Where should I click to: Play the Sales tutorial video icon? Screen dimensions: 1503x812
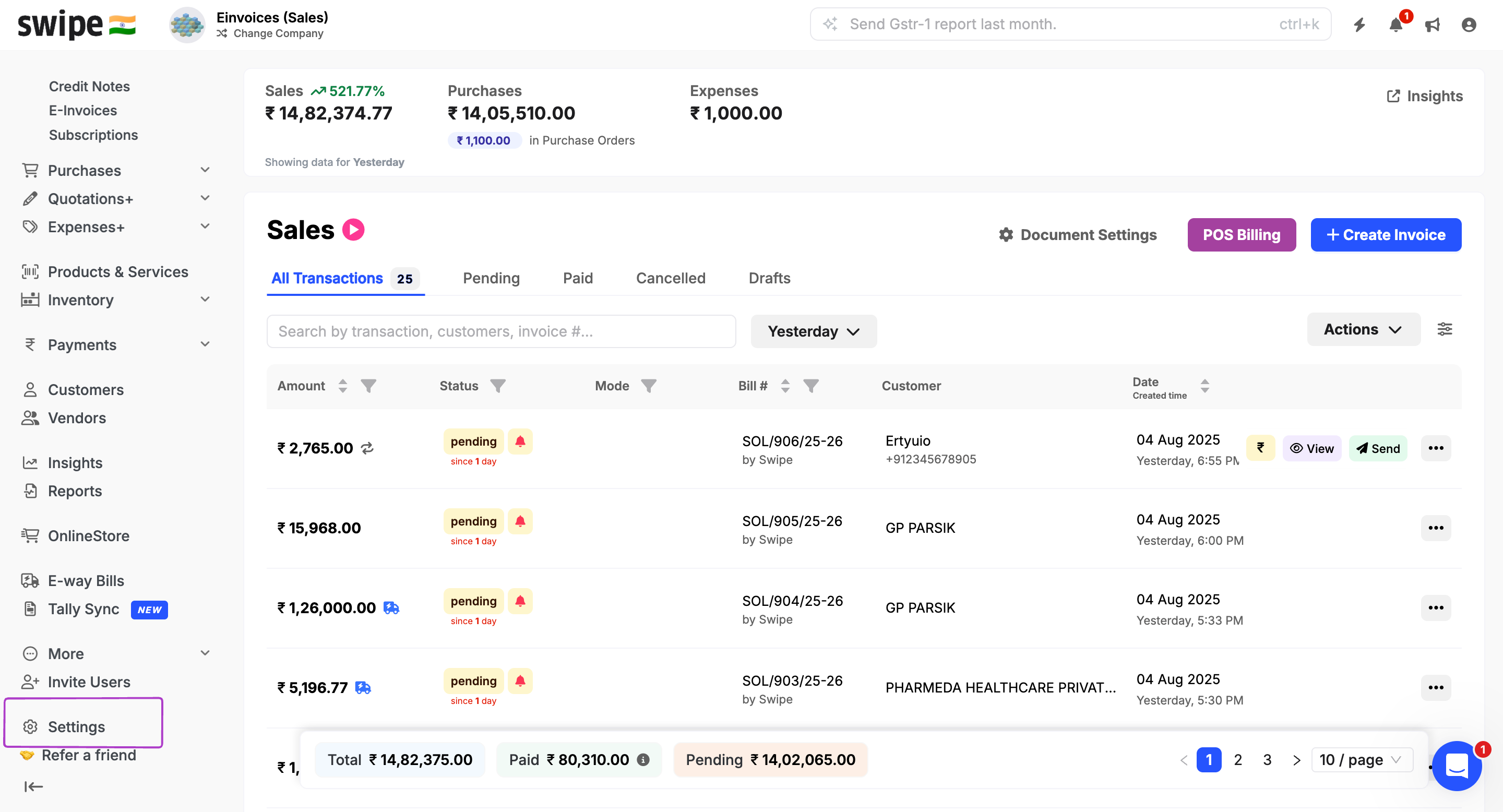coord(353,230)
